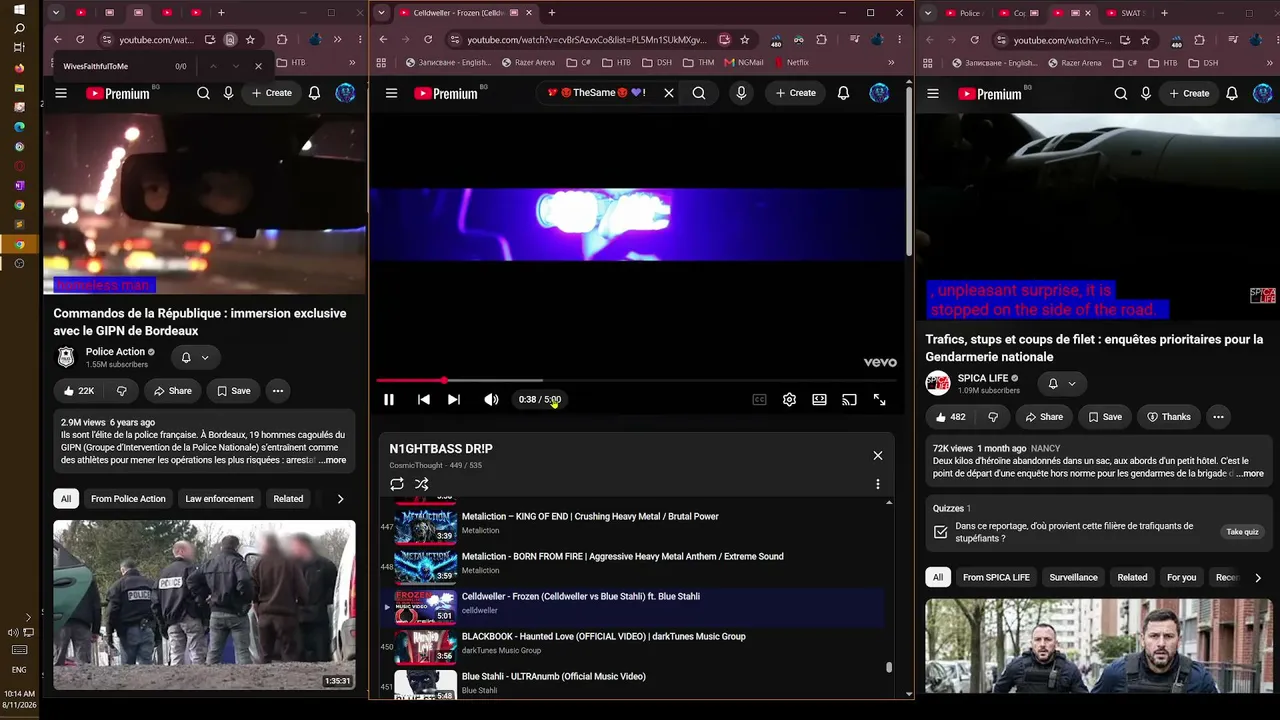The width and height of the screenshot is (1280, 720).
Task: Open SPICA LIFE notification settings dropdown
Action: tap(1062, 383)
